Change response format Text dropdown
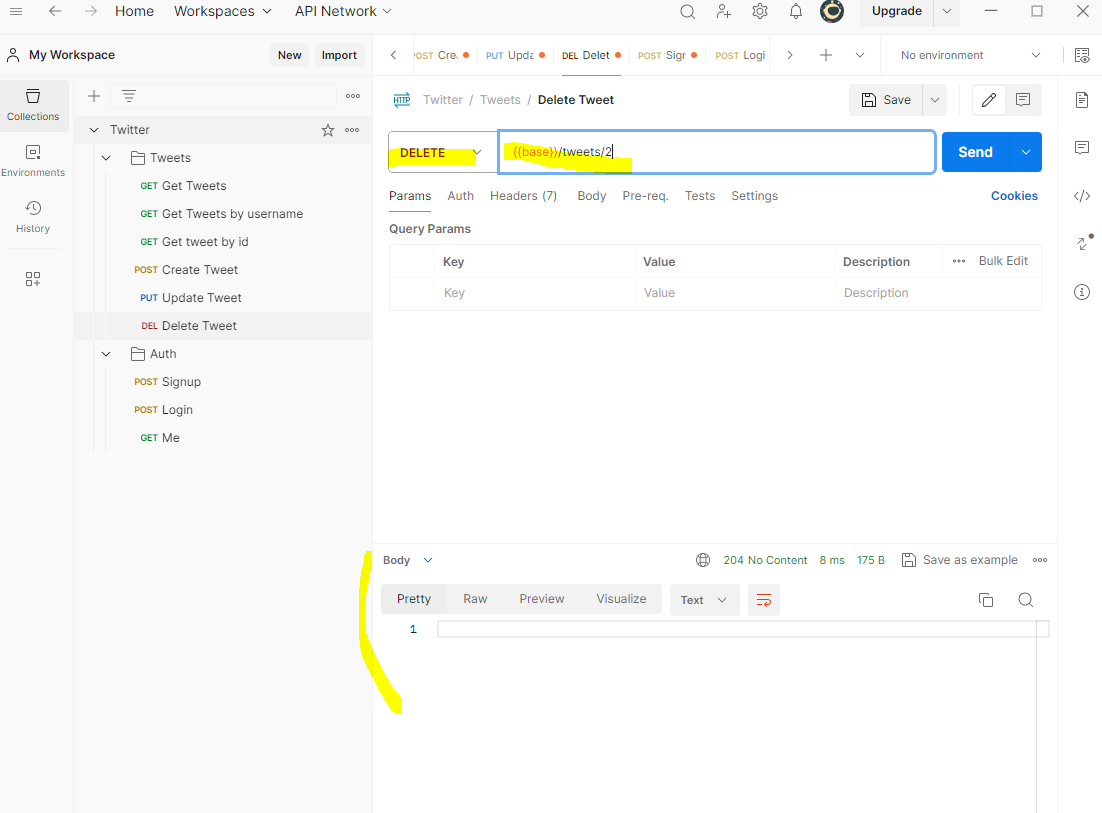This screenshot has width=1102, height=813. (704, 600)
